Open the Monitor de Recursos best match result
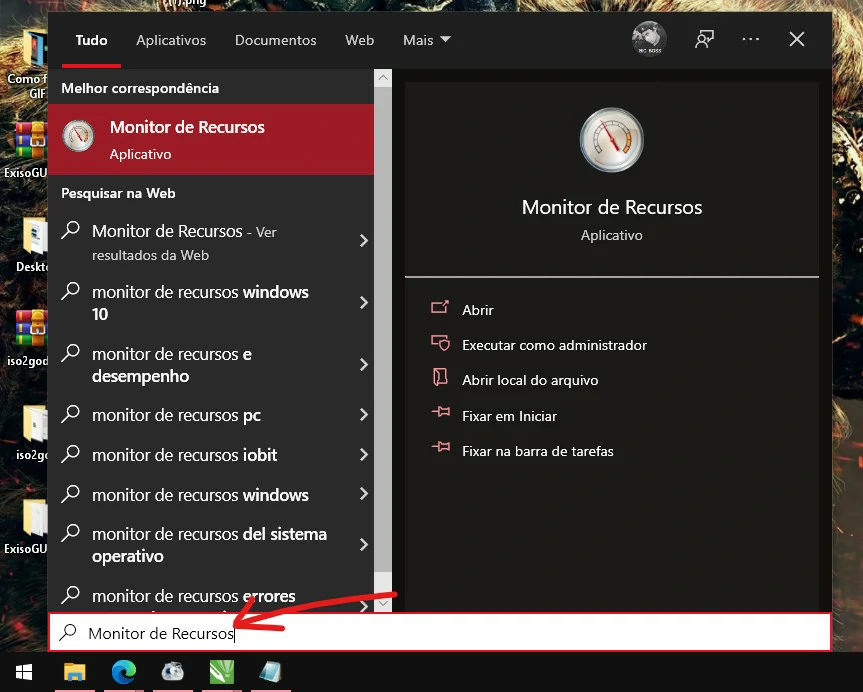863x692 pixels. pyautogui.click(x=211, y=139)
